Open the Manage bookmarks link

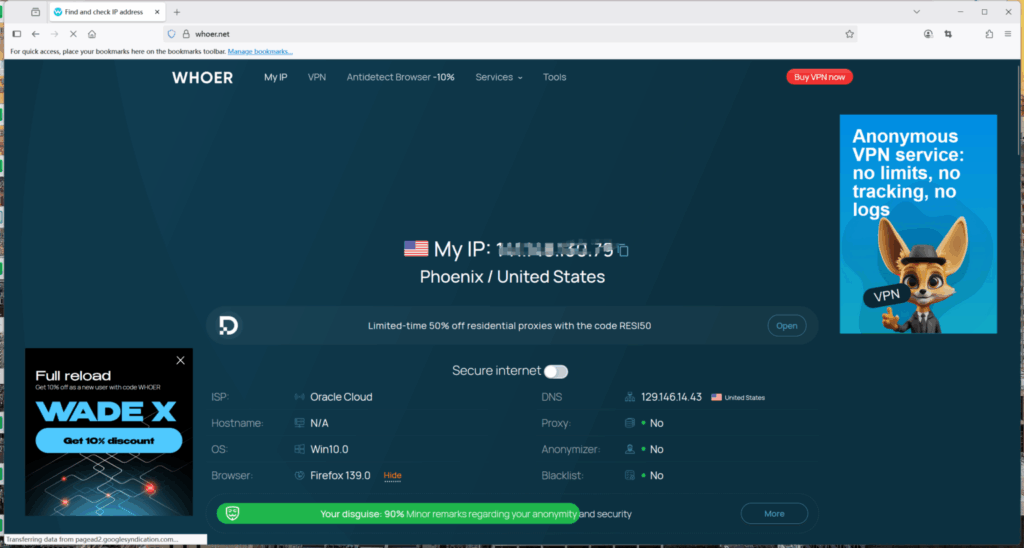point(260,52)
